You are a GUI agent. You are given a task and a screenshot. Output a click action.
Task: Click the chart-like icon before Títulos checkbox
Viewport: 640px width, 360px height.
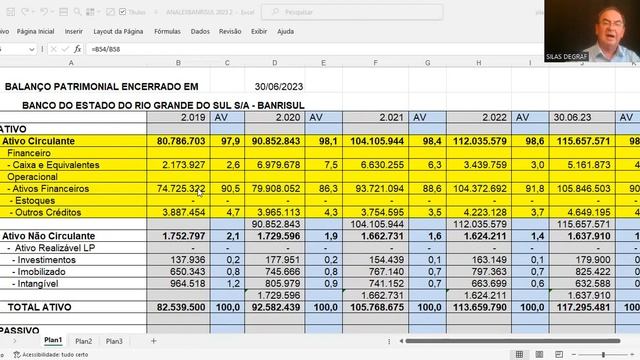(110, 12)
